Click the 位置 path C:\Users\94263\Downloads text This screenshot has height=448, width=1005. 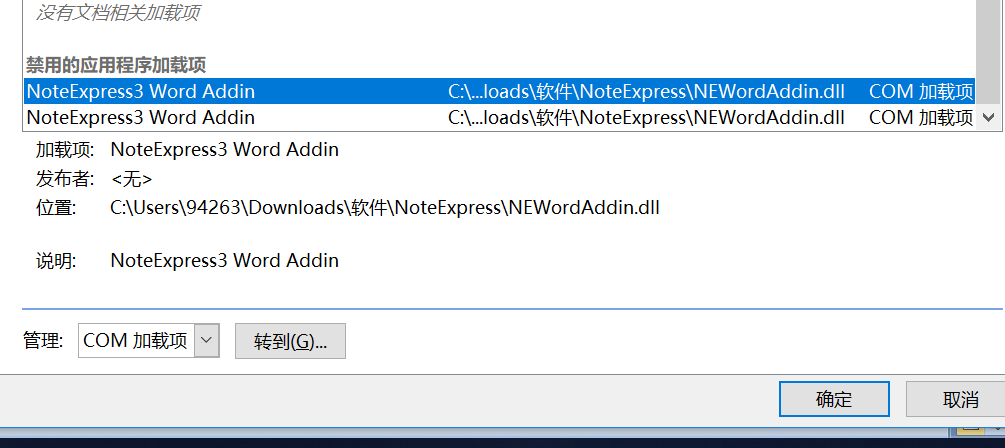385,208
